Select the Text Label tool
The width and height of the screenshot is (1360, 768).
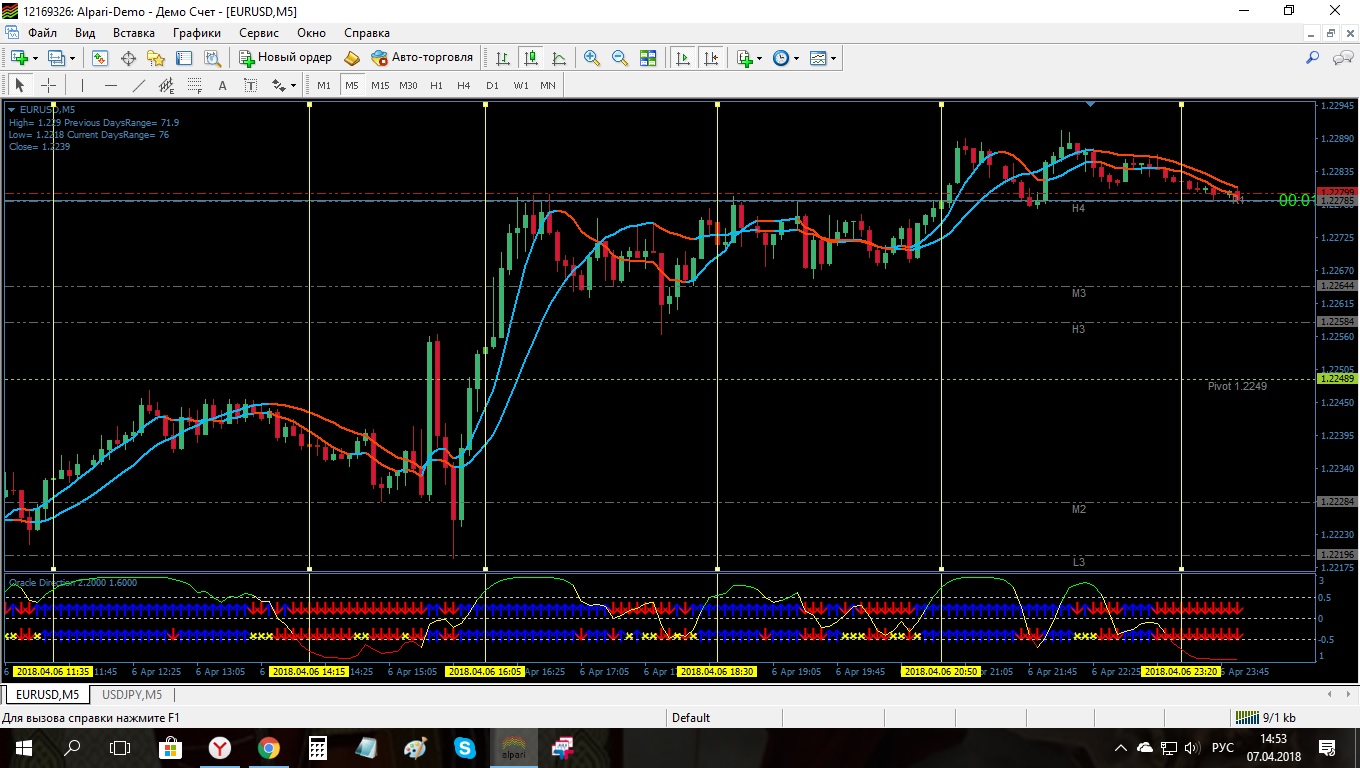tap(250, 85)
